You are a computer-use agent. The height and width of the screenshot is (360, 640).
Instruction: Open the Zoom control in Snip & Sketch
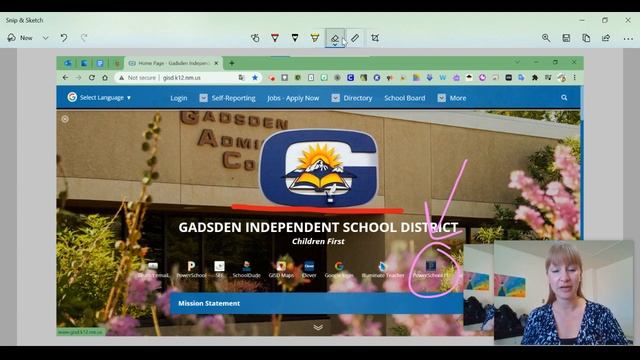pos(546,38)
